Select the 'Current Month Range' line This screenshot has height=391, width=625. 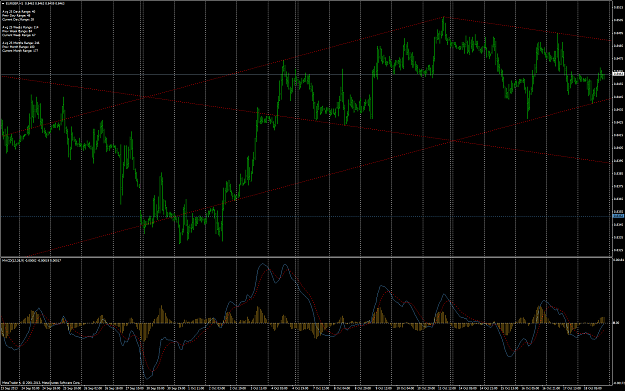(x=20, y=51)
